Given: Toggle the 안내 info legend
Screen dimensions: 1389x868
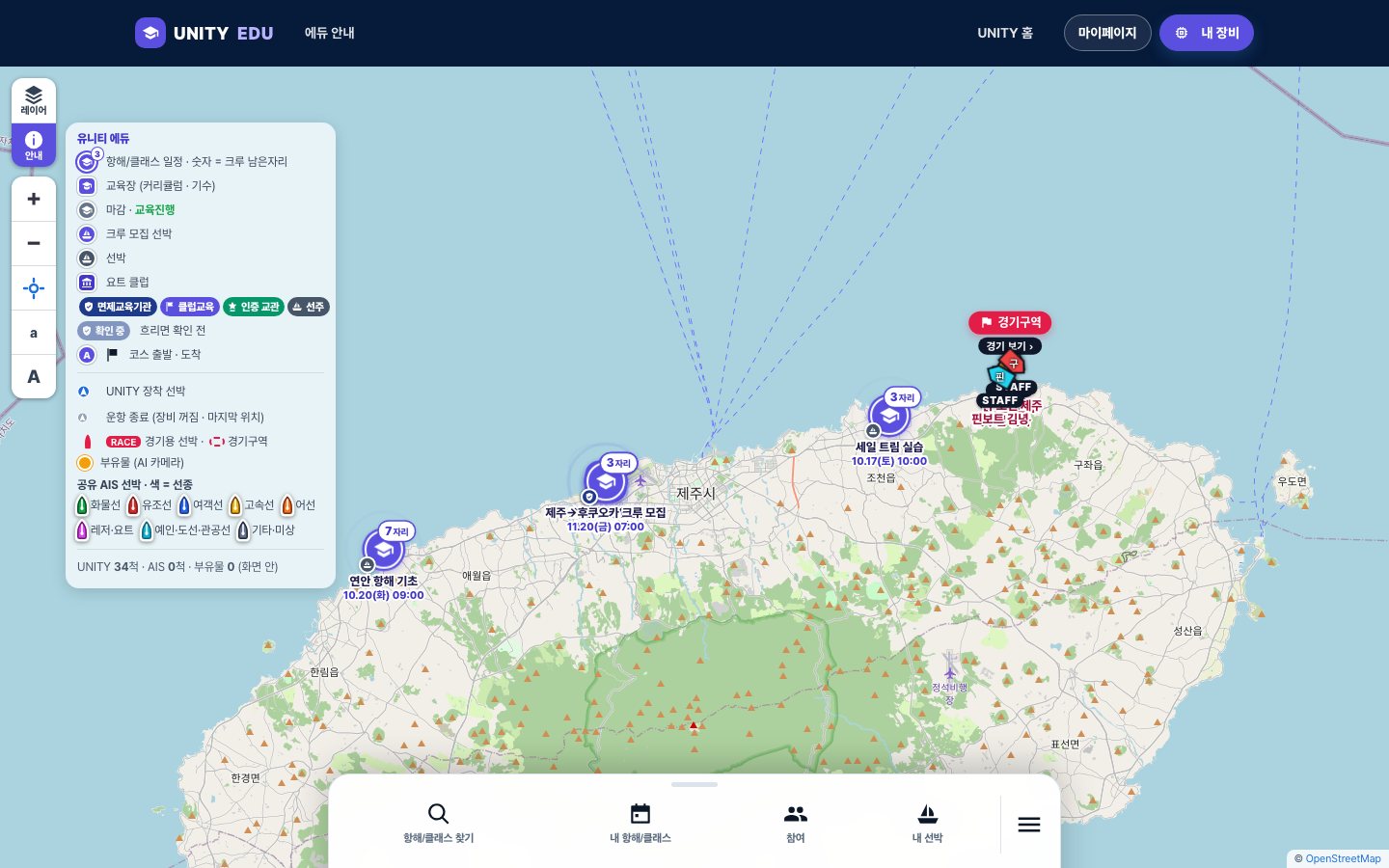Looking at the screenshot, I should click(x=34, y=145).
